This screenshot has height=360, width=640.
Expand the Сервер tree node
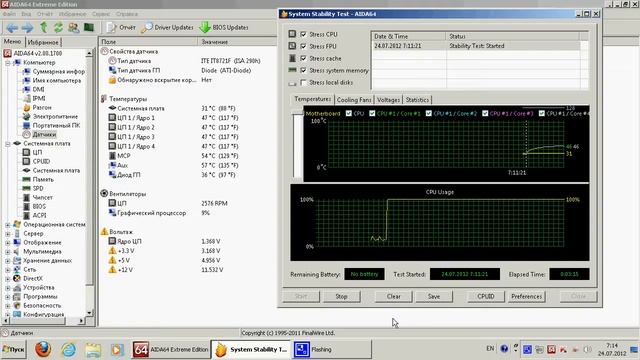click(x=8, y=233)
